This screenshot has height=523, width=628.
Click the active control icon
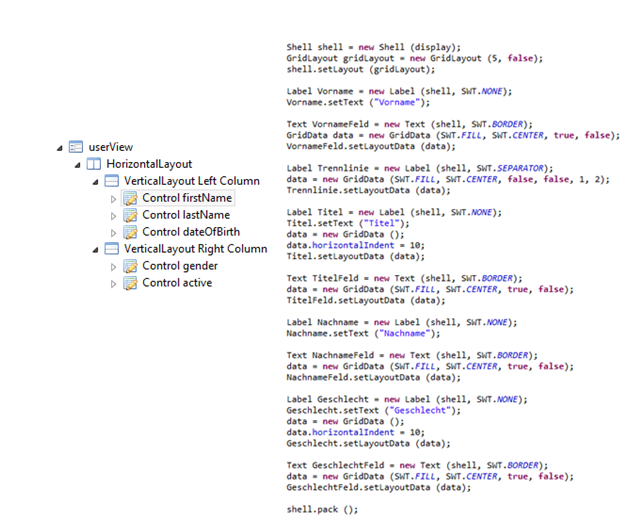[130, 283]
